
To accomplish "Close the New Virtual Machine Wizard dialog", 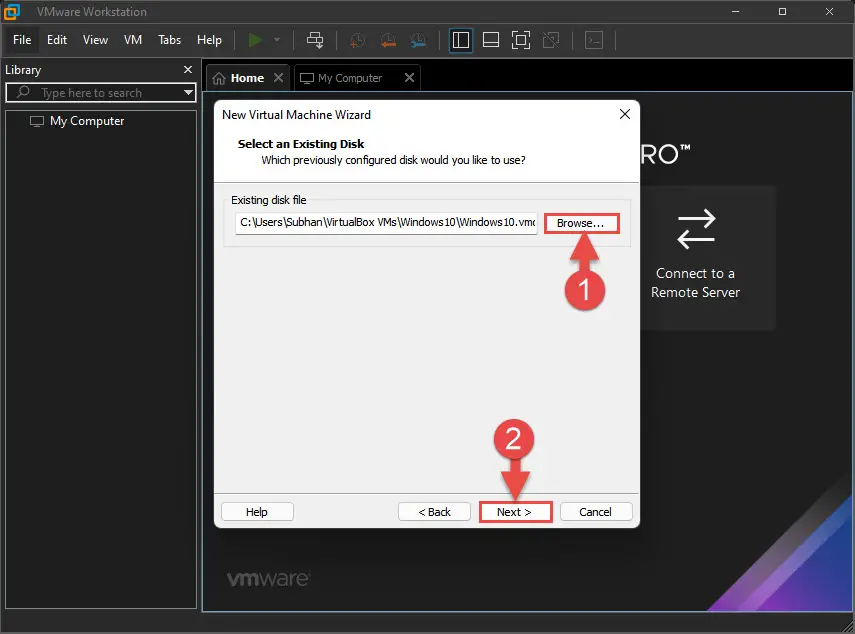I will (x=625, y=114).
